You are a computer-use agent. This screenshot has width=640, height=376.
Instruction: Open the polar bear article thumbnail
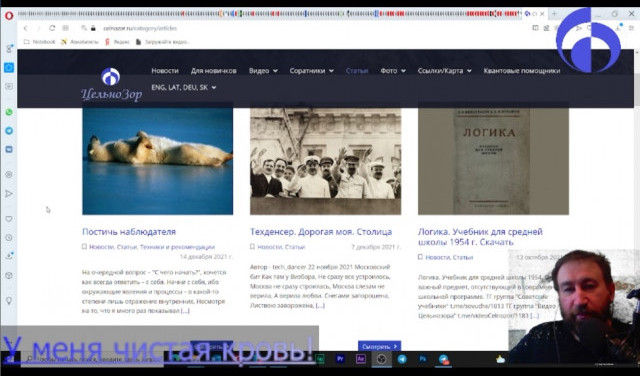tap(158, 161)
